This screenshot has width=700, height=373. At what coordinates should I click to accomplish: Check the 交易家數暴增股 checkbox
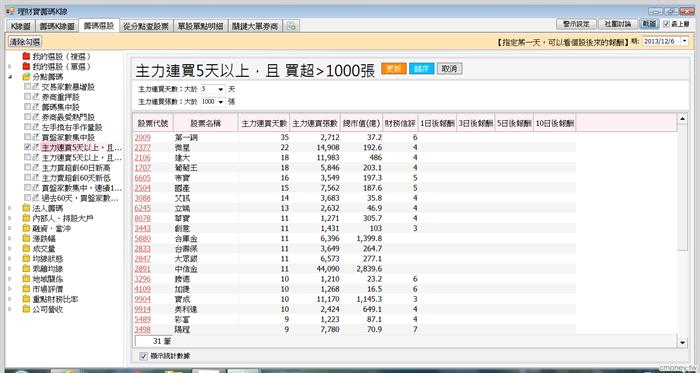(x=27, y=87)
